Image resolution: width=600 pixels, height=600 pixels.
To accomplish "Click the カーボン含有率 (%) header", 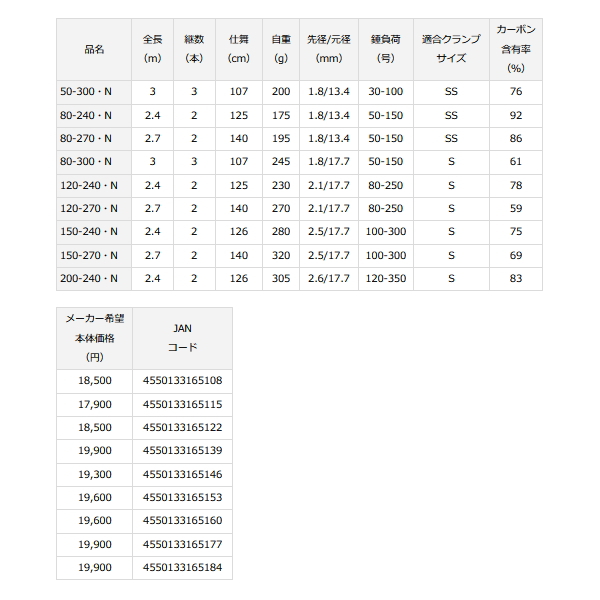I will coord(516,49).
